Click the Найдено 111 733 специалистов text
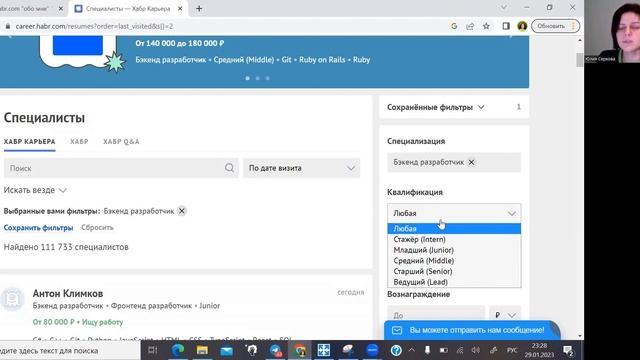The width and height of the screenshot is (640, 360). pyautogui.click(x=66, y=247)
